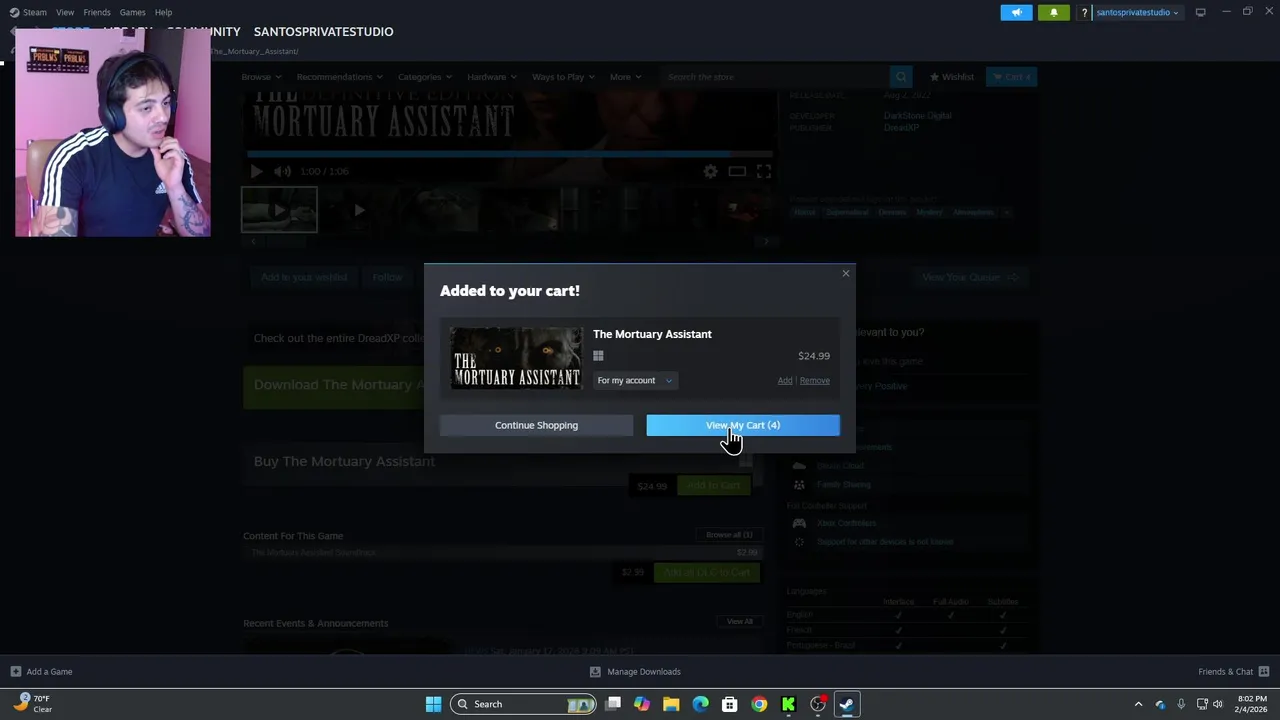Viewport: 1280px width, 720px height.
Task: Open File Explorer from the taskbar
Action: (x=671, y=704)
